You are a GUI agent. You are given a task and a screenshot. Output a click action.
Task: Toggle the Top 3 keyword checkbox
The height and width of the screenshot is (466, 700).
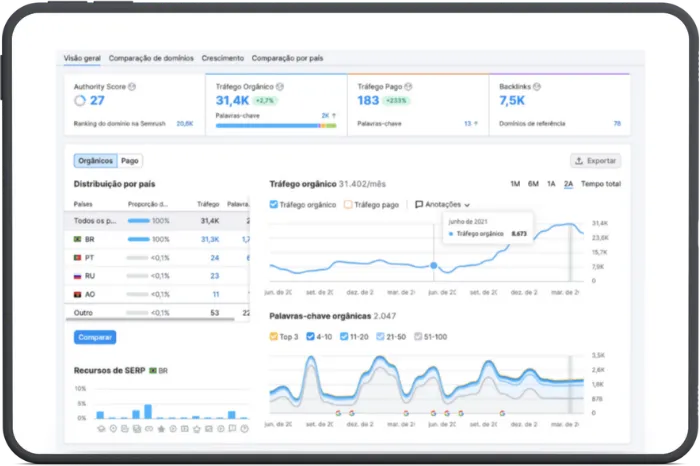(x=274, y=337)
